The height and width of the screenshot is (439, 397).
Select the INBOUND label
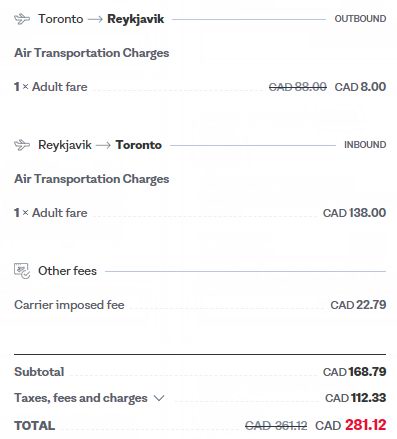click(x=365, y=145)
